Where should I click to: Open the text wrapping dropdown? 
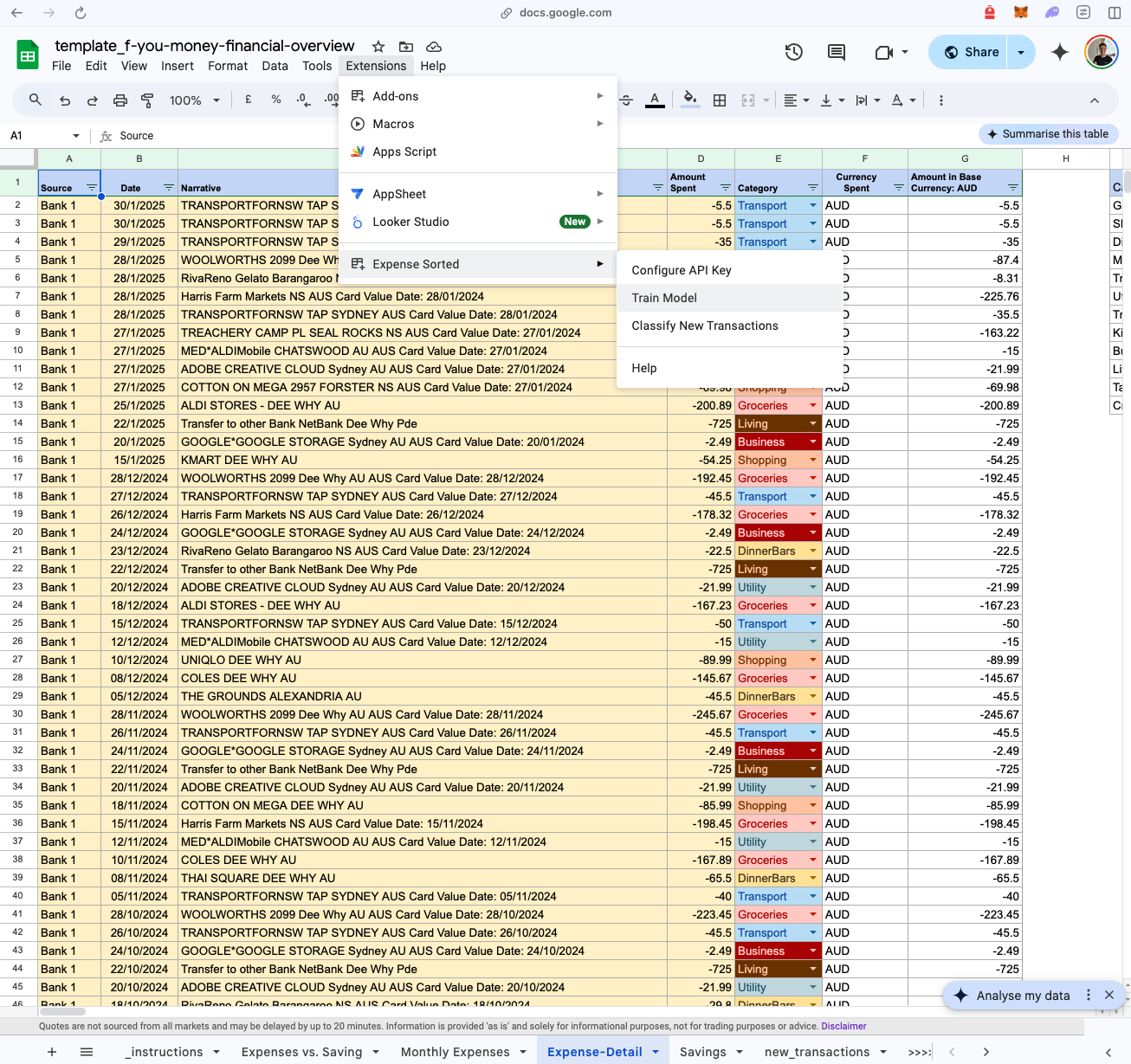868,100
